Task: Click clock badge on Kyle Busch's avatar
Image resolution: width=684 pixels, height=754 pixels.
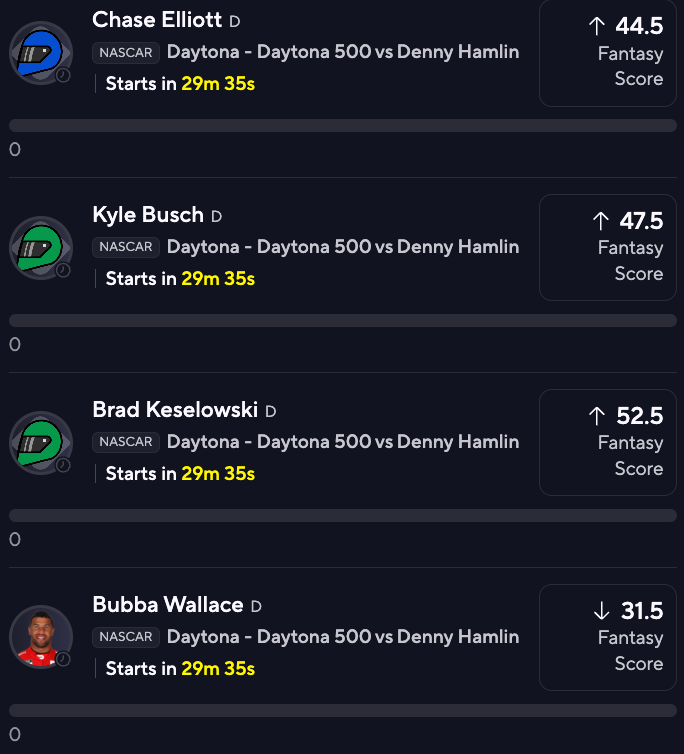Action: (x=63, y=270)
